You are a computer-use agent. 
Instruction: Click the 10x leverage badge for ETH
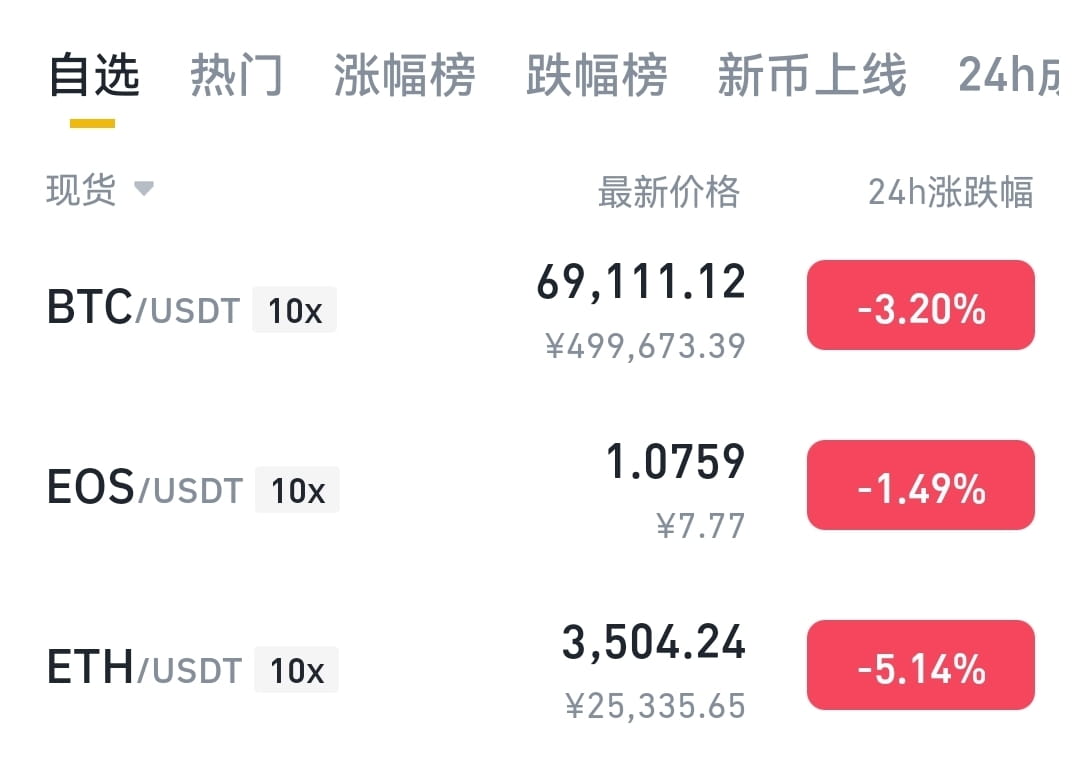pos(296,670)
